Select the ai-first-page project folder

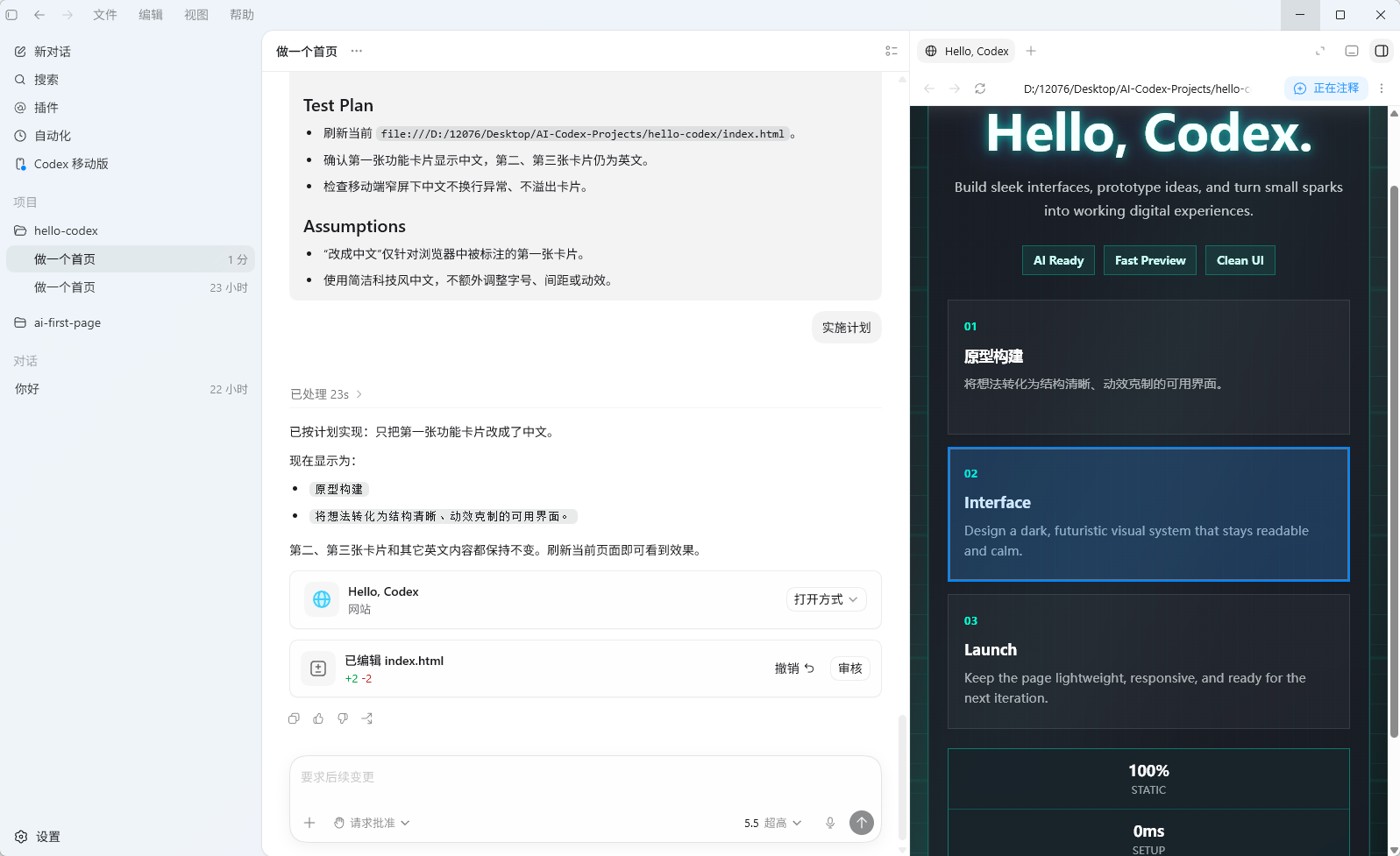click(130, 322)
